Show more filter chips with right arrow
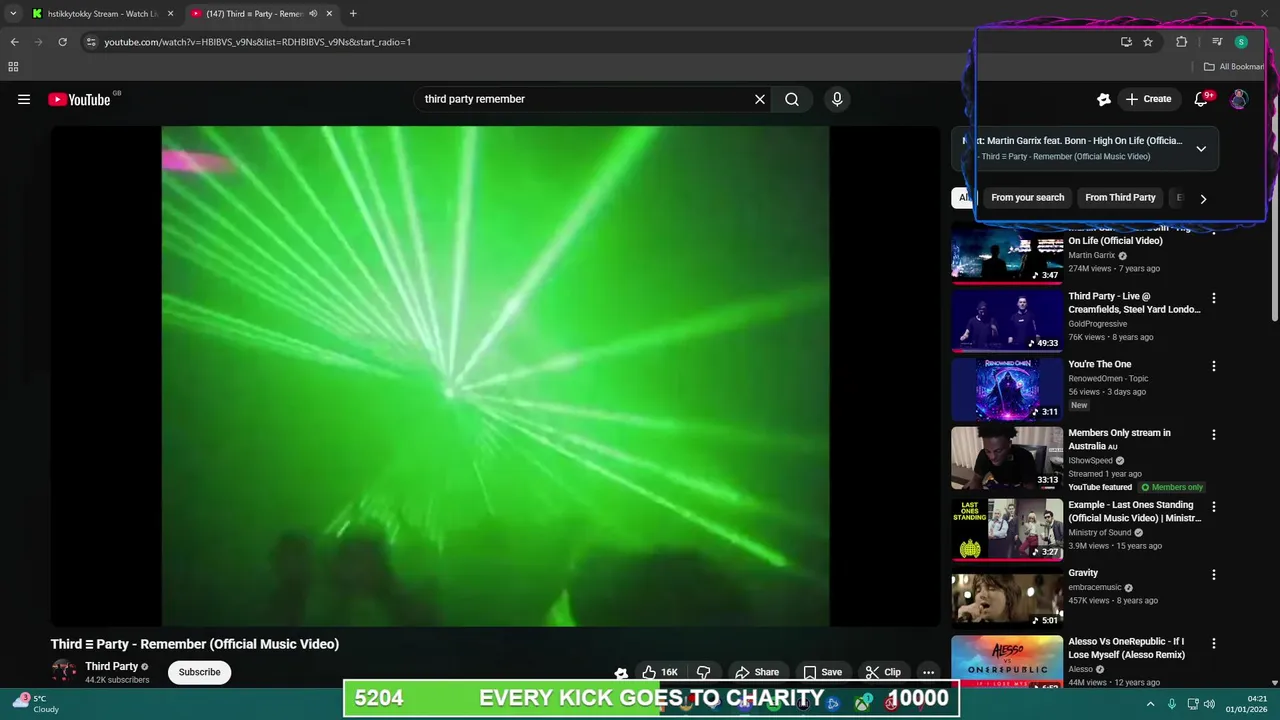The height and width of the screenshot is (720, 1280). coord(1203,198)
